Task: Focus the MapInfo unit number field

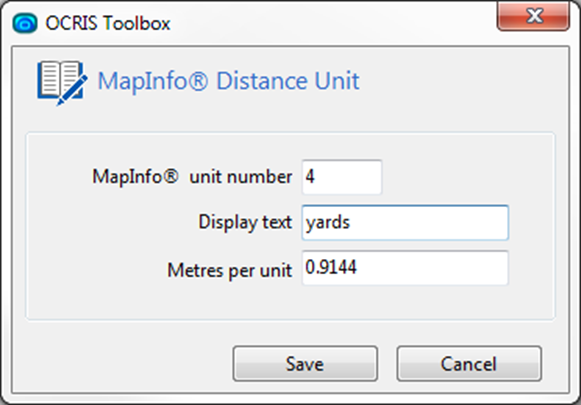Action: click(342, 177)
